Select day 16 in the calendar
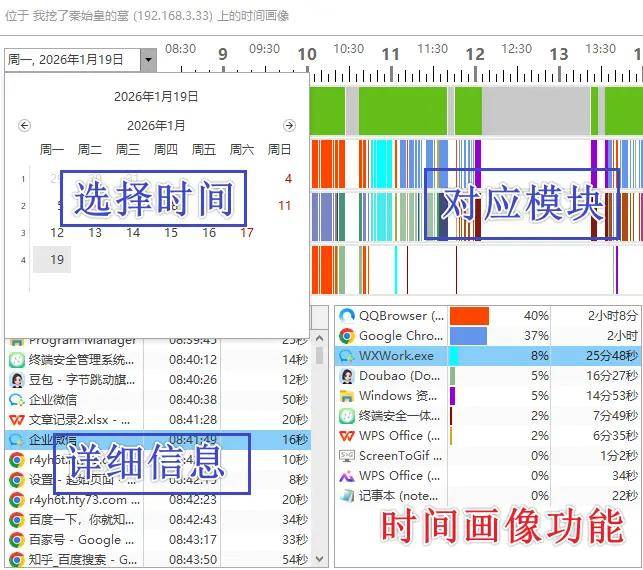 [x=209, y=233]
